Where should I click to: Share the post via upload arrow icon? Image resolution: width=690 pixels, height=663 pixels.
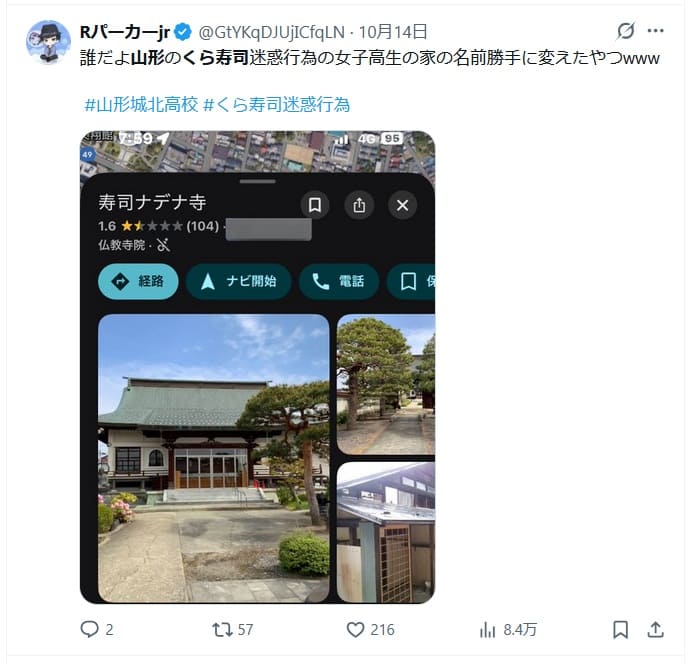tap(655, 629)
